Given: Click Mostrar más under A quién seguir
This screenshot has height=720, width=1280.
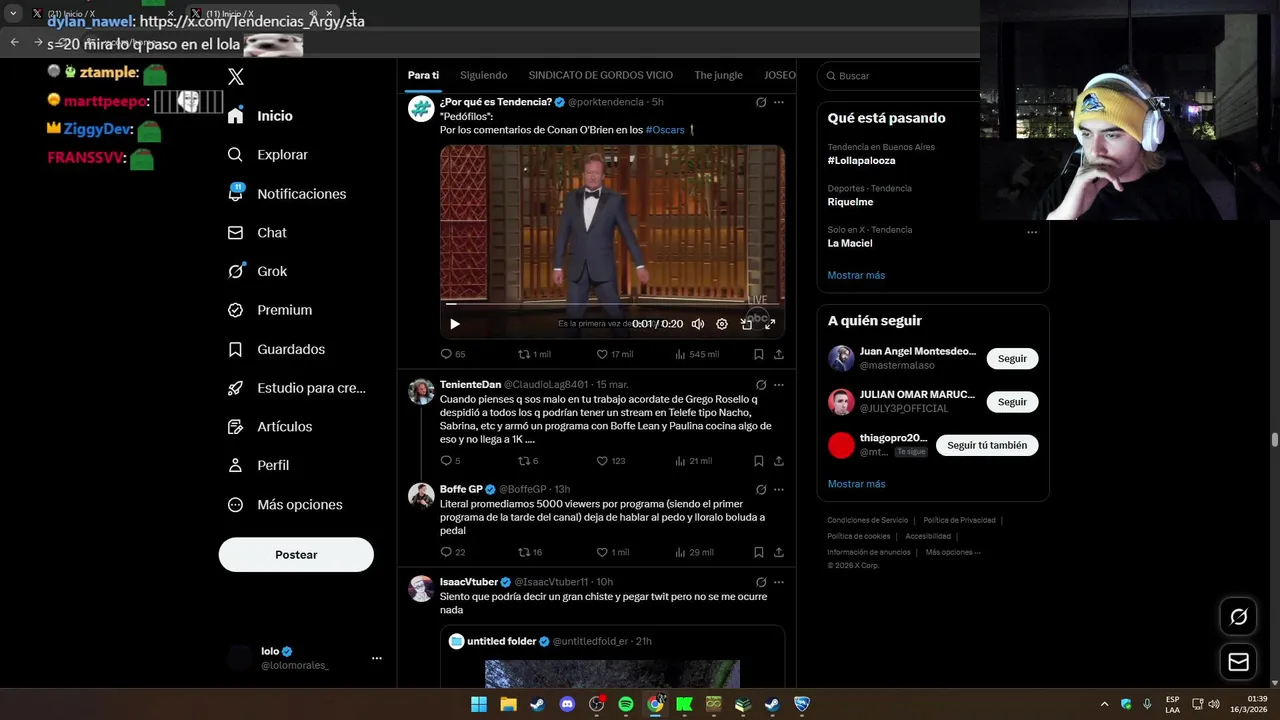Looking at the screenshot, I should (856, 484).
